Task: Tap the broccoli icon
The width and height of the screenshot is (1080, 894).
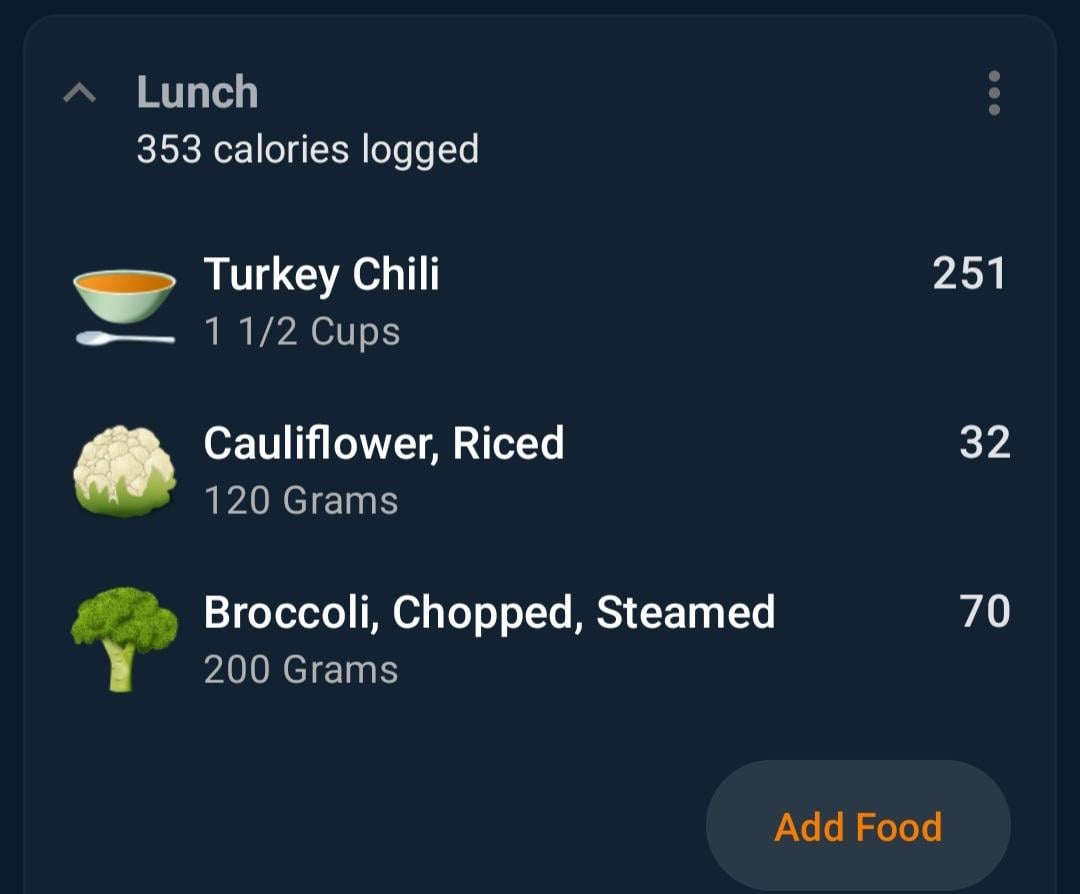Action: (x=125, y=639)
